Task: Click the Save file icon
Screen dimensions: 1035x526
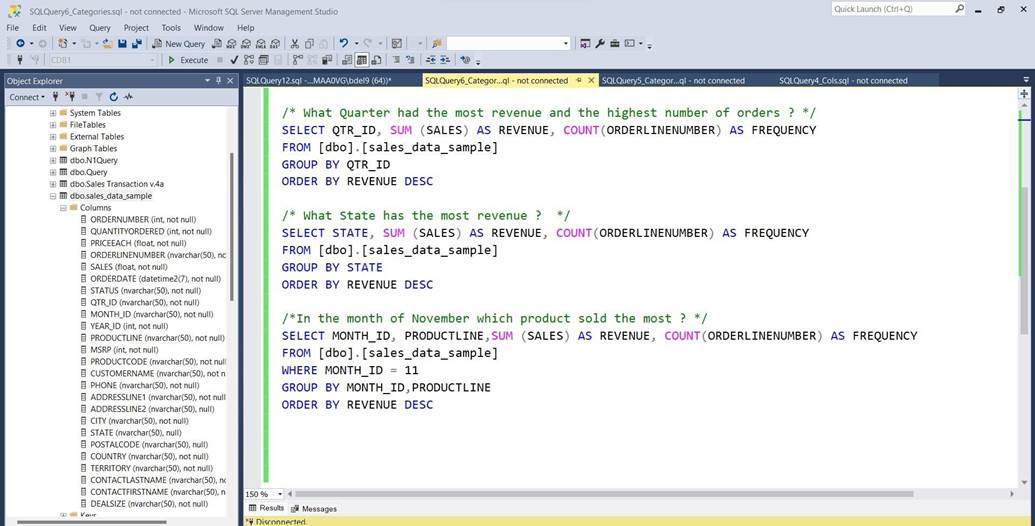Action: point(122,44)
